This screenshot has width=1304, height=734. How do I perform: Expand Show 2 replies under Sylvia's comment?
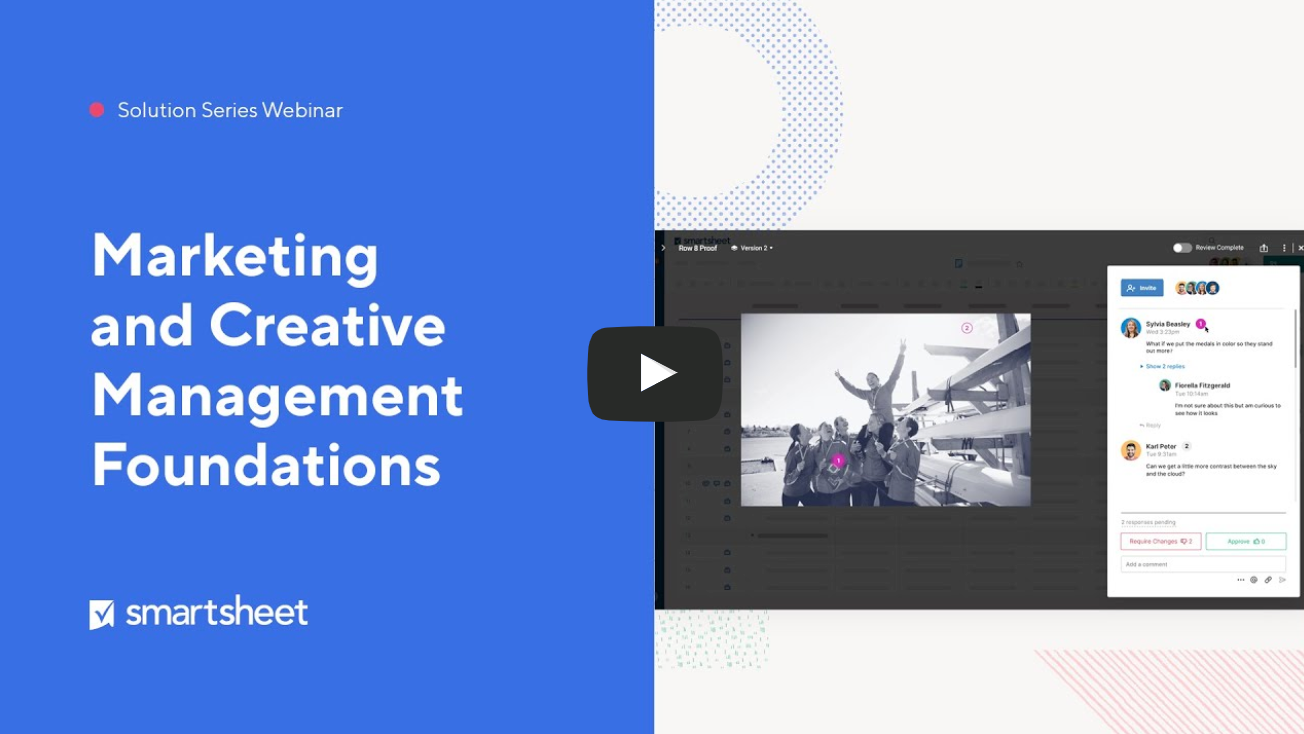pos(1163,366)
